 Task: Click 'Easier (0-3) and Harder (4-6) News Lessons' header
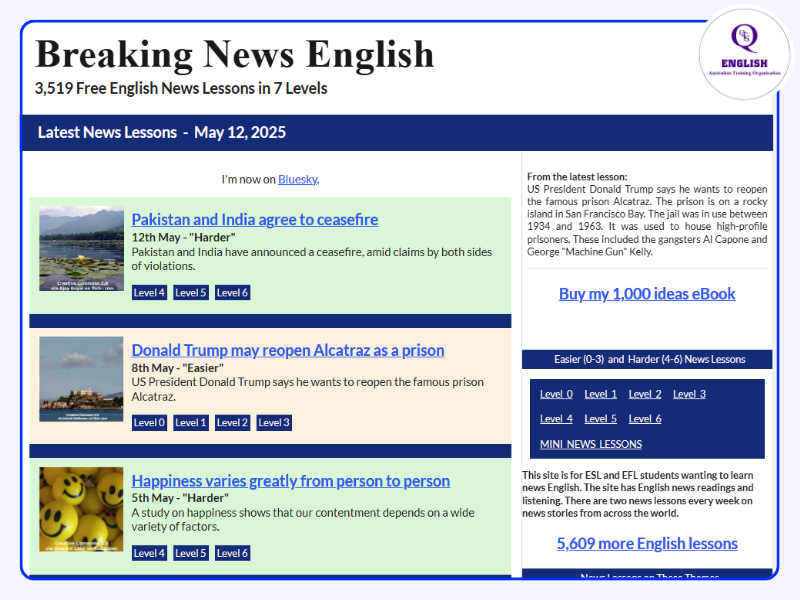click(647, 359)
